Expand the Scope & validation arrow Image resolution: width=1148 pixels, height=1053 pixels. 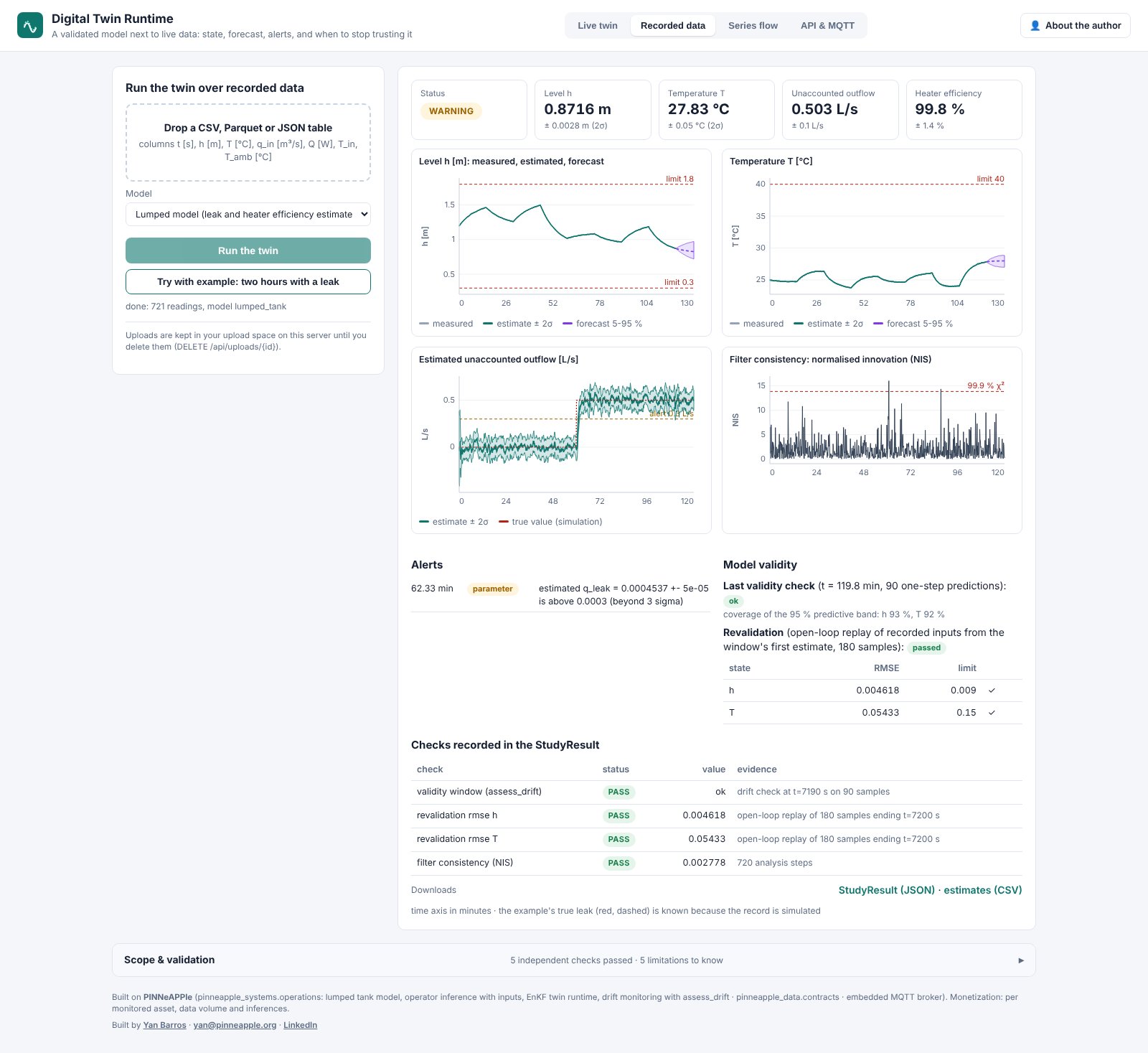(1021, 960)
